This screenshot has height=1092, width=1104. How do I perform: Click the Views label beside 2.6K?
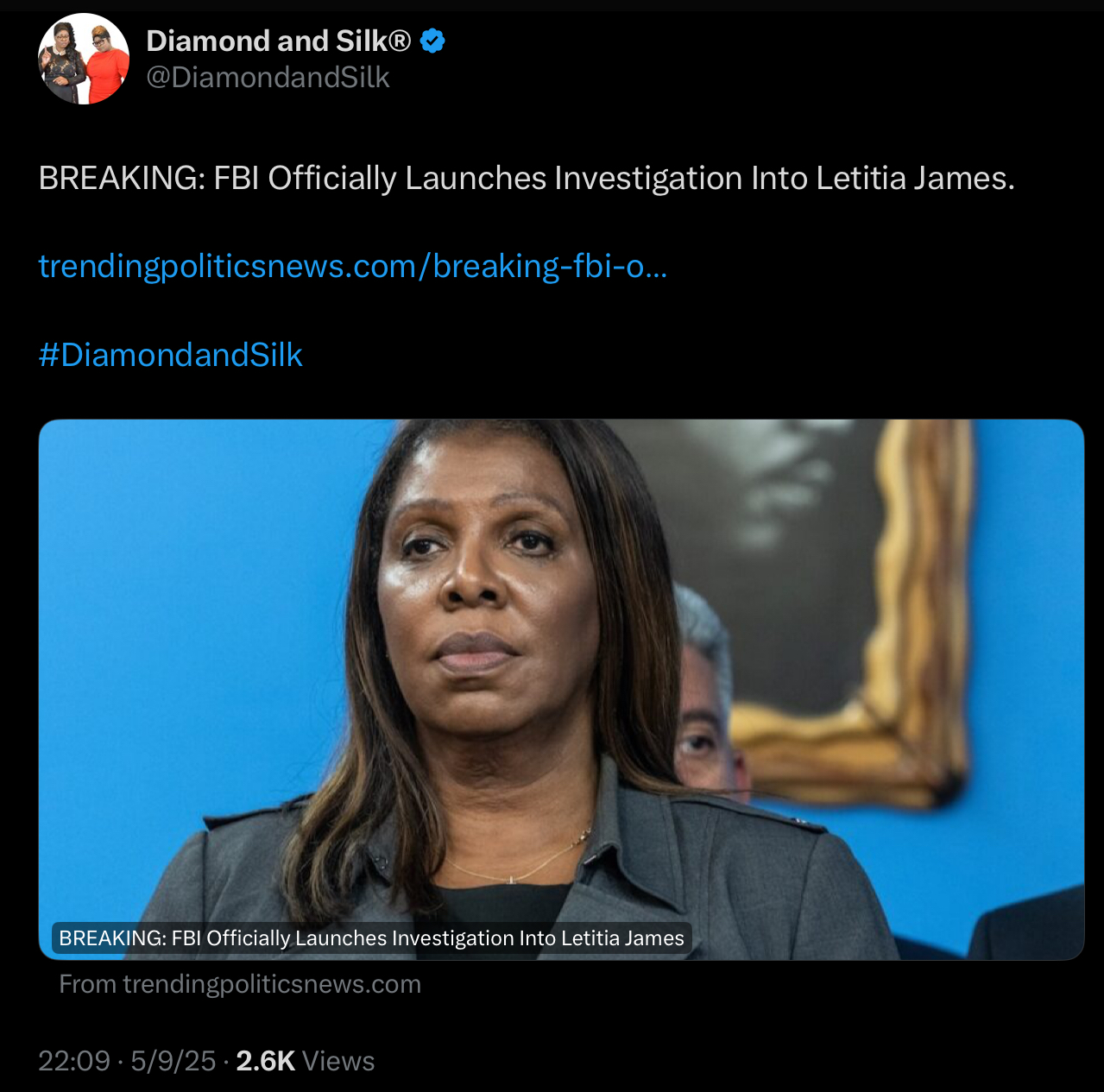point(338,1061)
